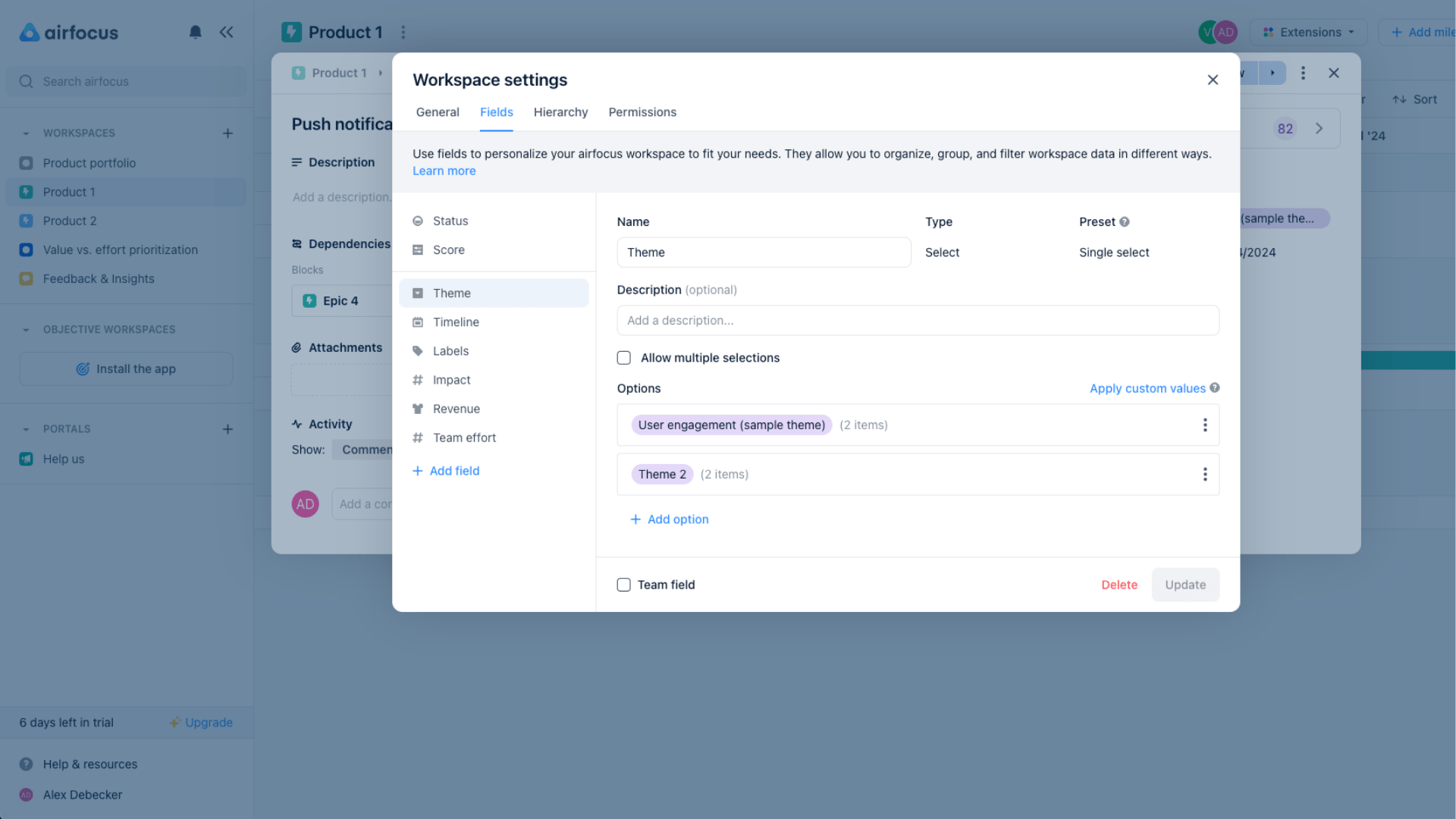The height and width of the screenshot is (819, 1456).
Task: Select the Score field in list
Action: click(x=494, y=249)
